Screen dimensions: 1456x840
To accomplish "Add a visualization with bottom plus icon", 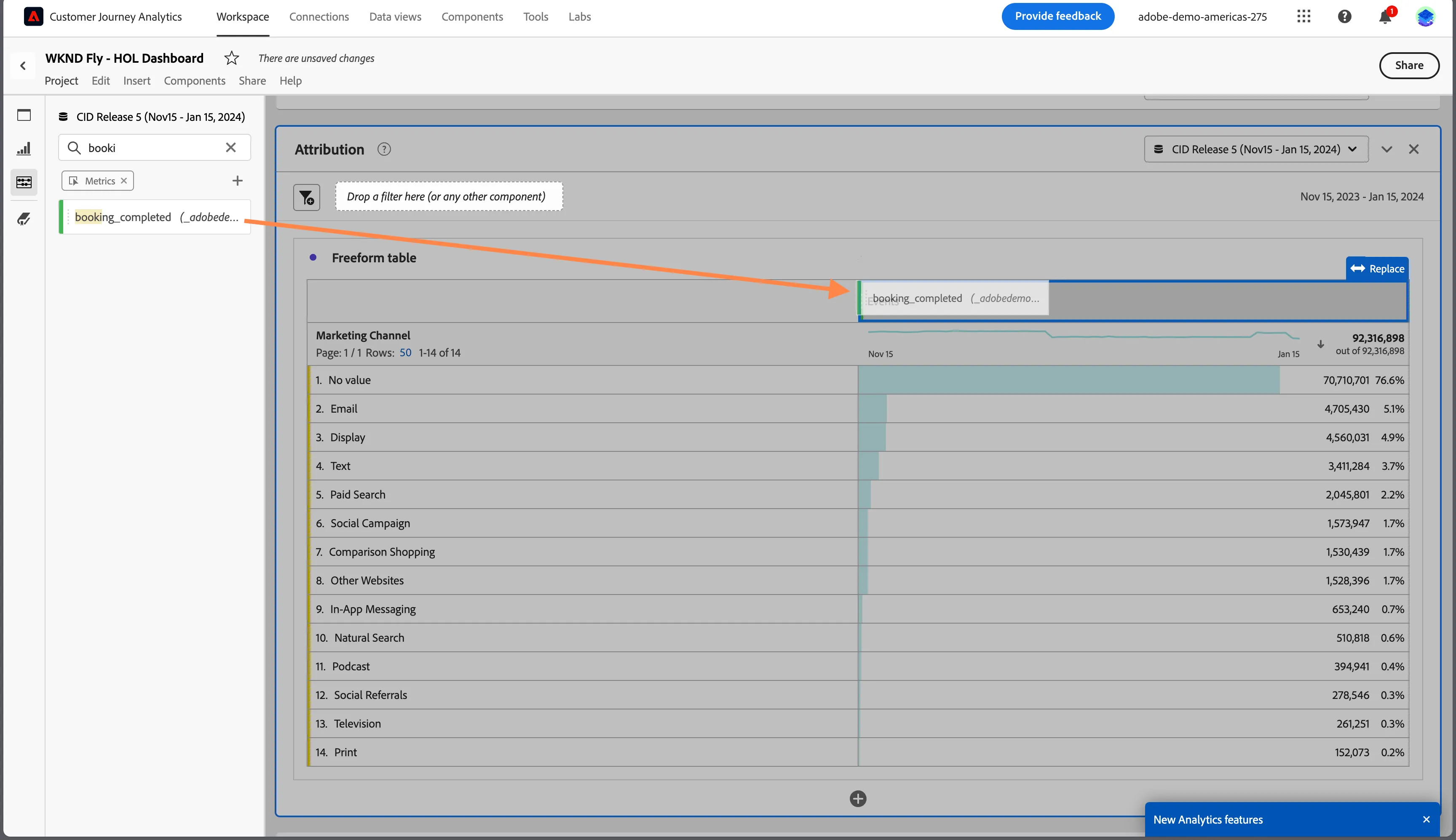I will (x=858, y=798).
